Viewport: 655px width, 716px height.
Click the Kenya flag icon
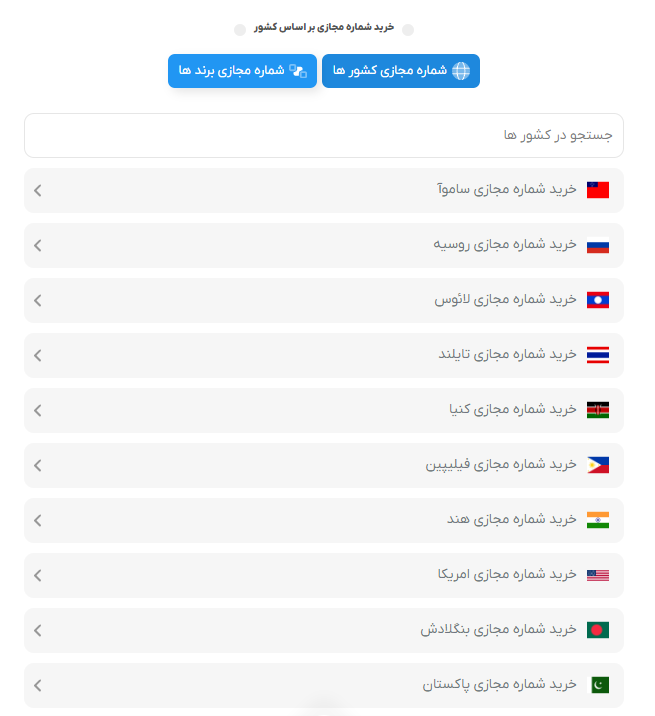(x=598, y=410)
